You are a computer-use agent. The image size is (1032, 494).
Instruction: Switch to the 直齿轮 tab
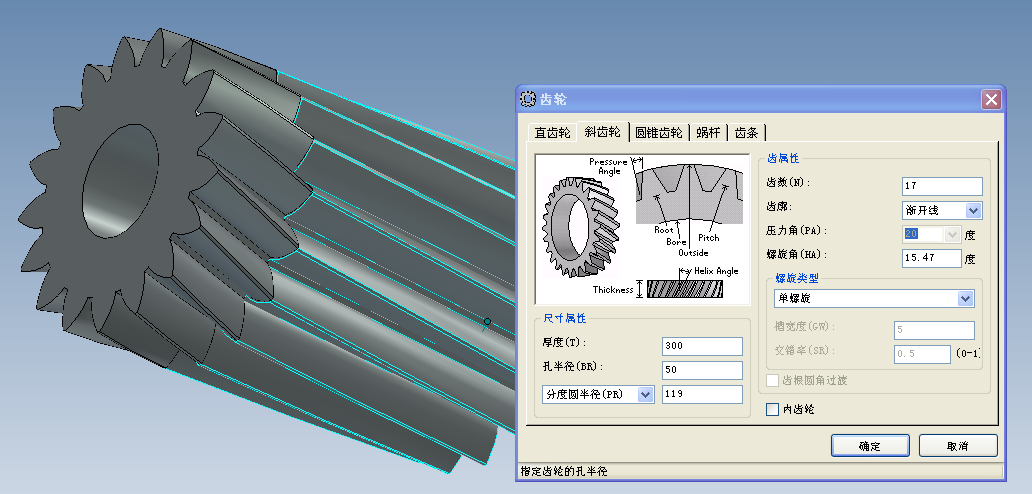(552, 132)
